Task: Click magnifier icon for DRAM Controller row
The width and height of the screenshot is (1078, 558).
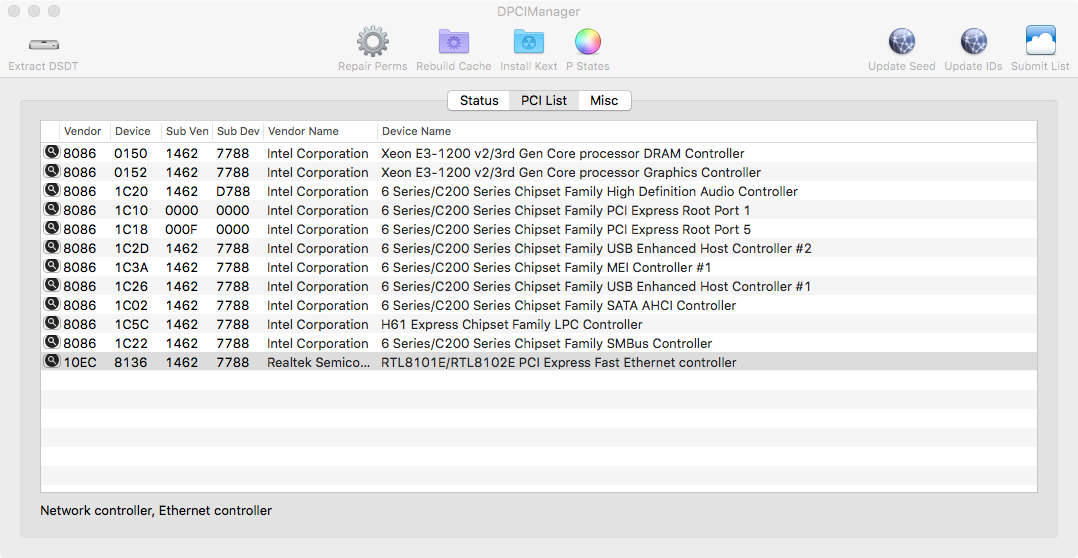Action: [x=52, y=152]
